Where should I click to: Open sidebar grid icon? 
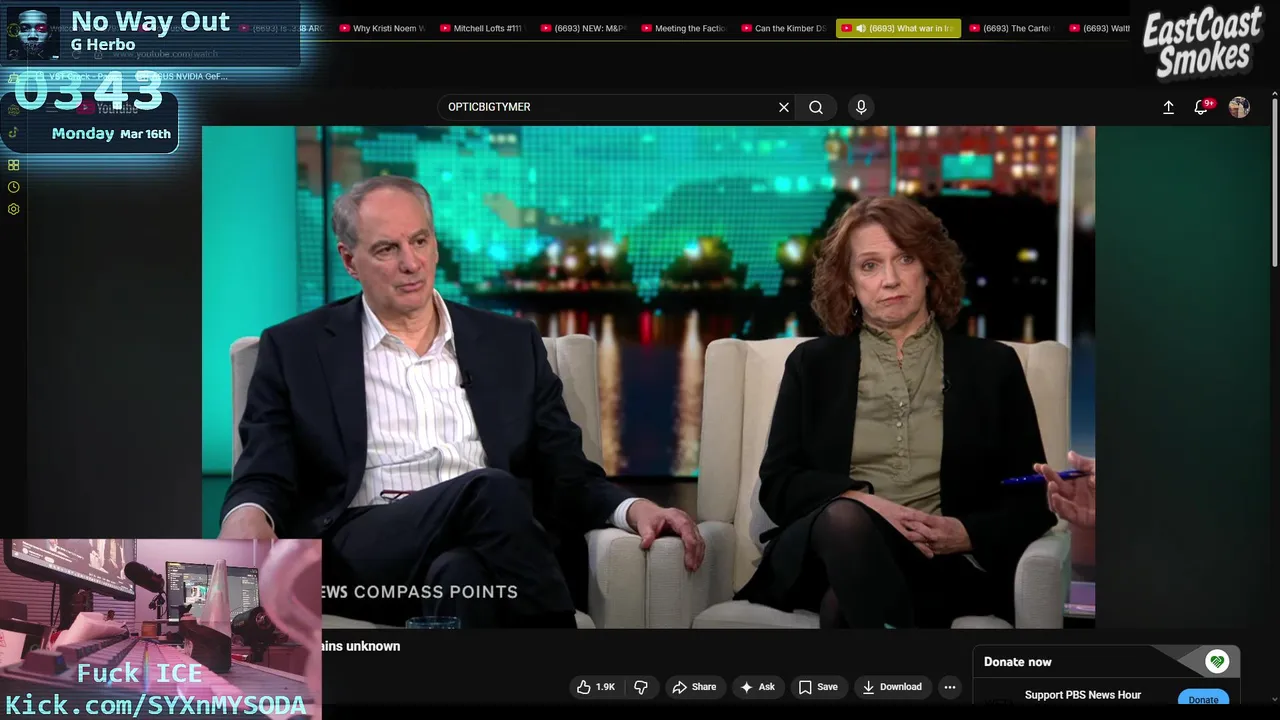14,165
